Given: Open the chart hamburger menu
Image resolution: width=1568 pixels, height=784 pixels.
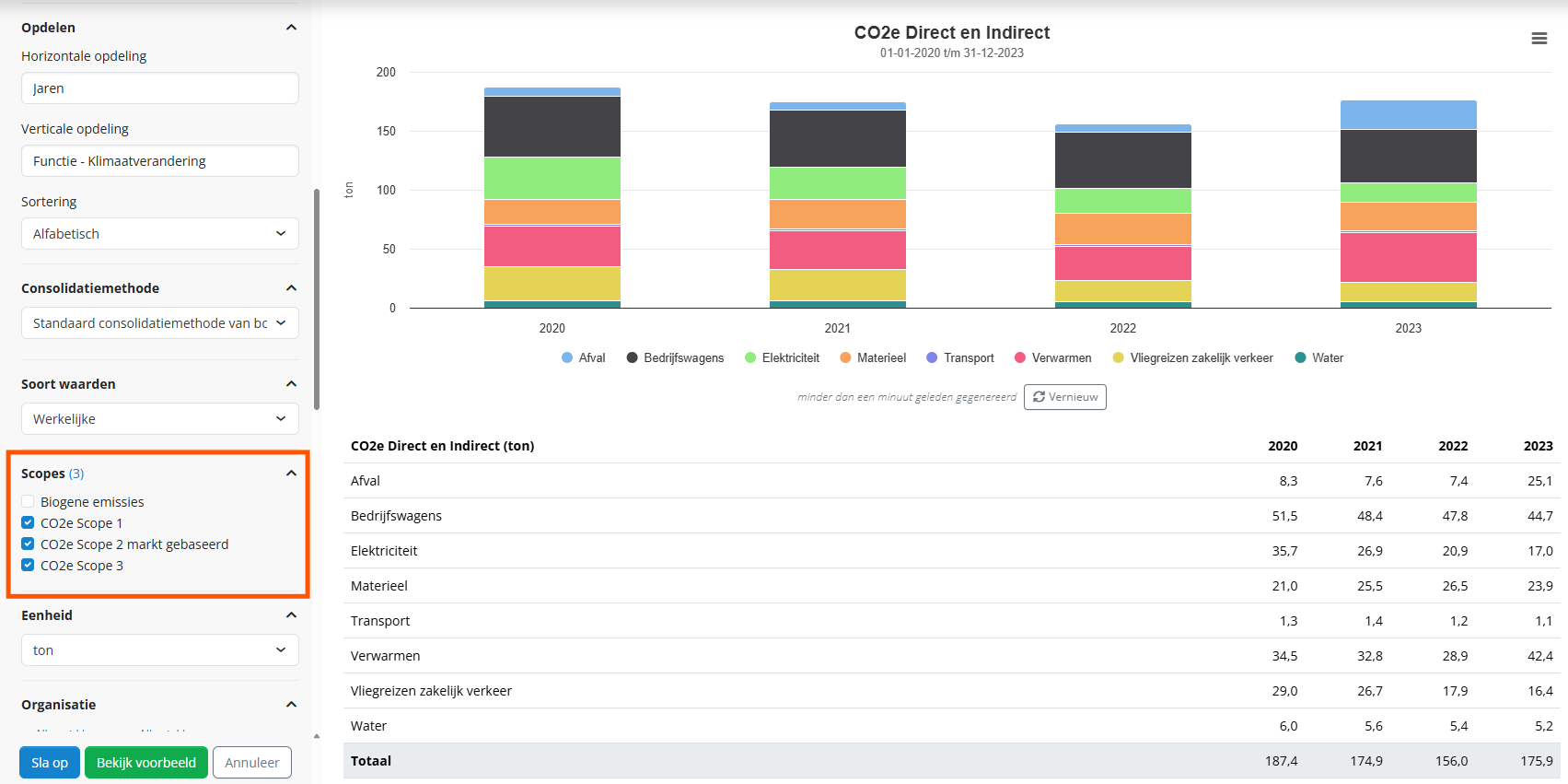Looking at the screenshot, I should click(1539, 39).
